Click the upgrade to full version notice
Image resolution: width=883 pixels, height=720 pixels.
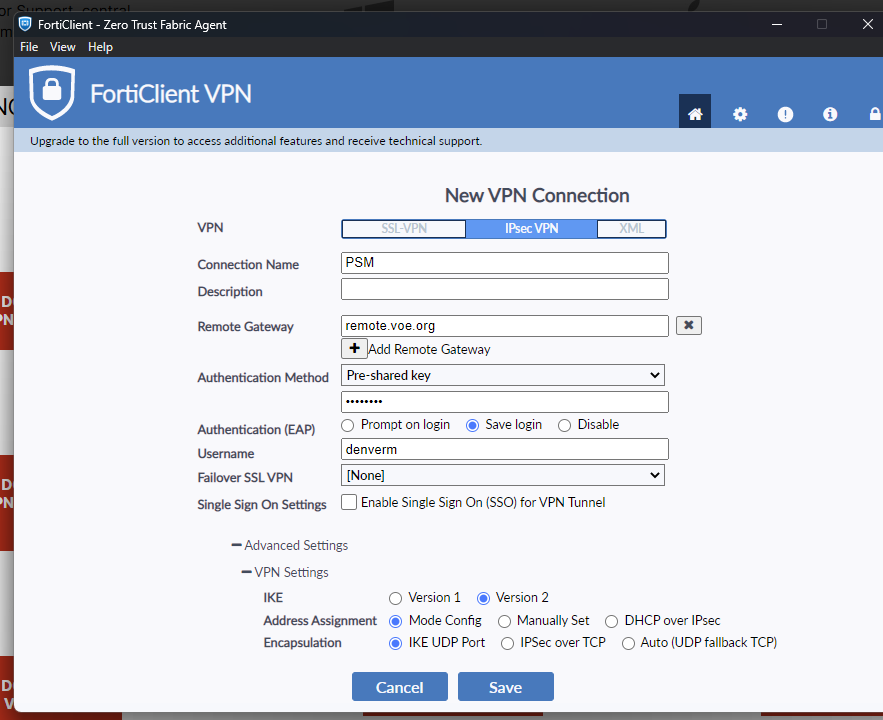256,141
